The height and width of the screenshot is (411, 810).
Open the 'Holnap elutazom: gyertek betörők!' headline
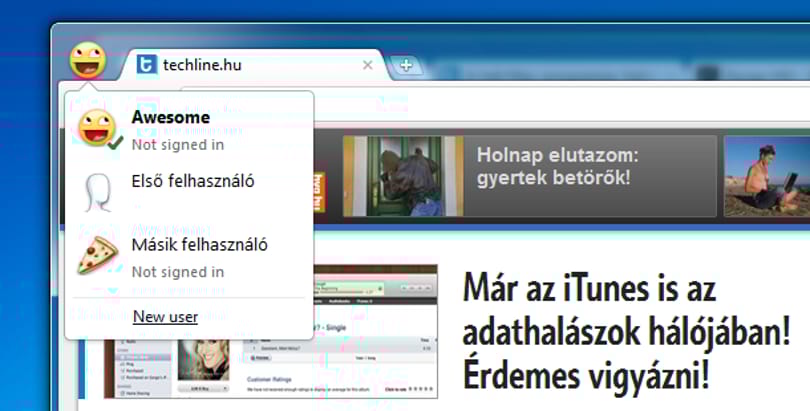[557, 166]
